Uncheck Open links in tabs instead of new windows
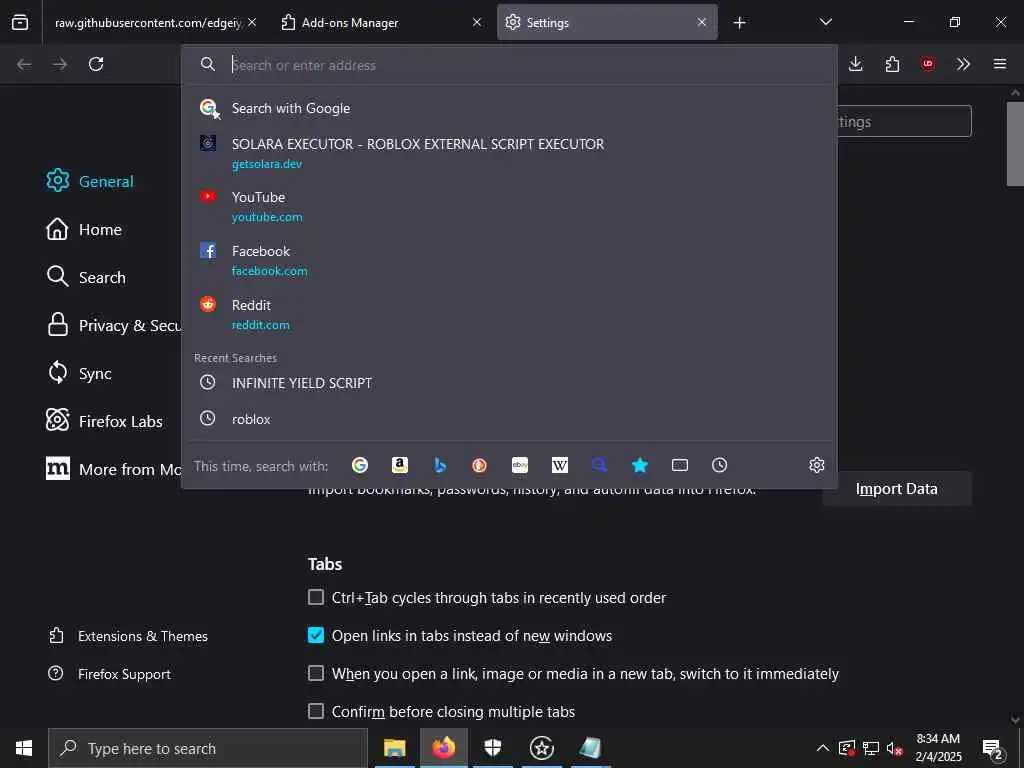Screen dimensions: 1024x768 316,635
